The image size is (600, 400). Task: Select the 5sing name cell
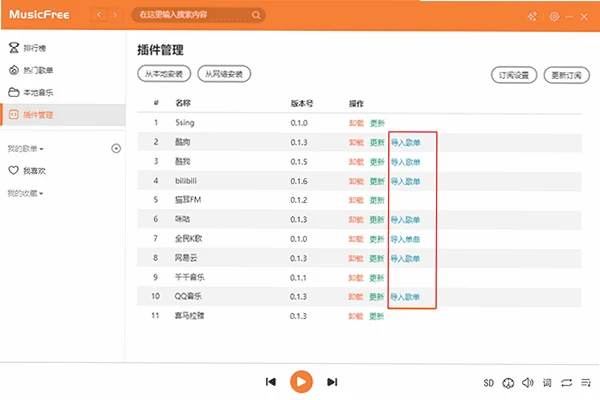(x=185, y=122)
